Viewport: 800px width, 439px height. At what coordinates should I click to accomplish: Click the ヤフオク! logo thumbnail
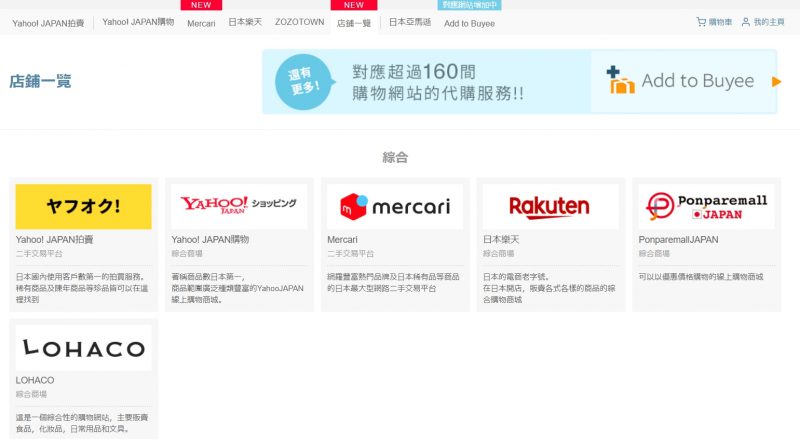(84, 206)
